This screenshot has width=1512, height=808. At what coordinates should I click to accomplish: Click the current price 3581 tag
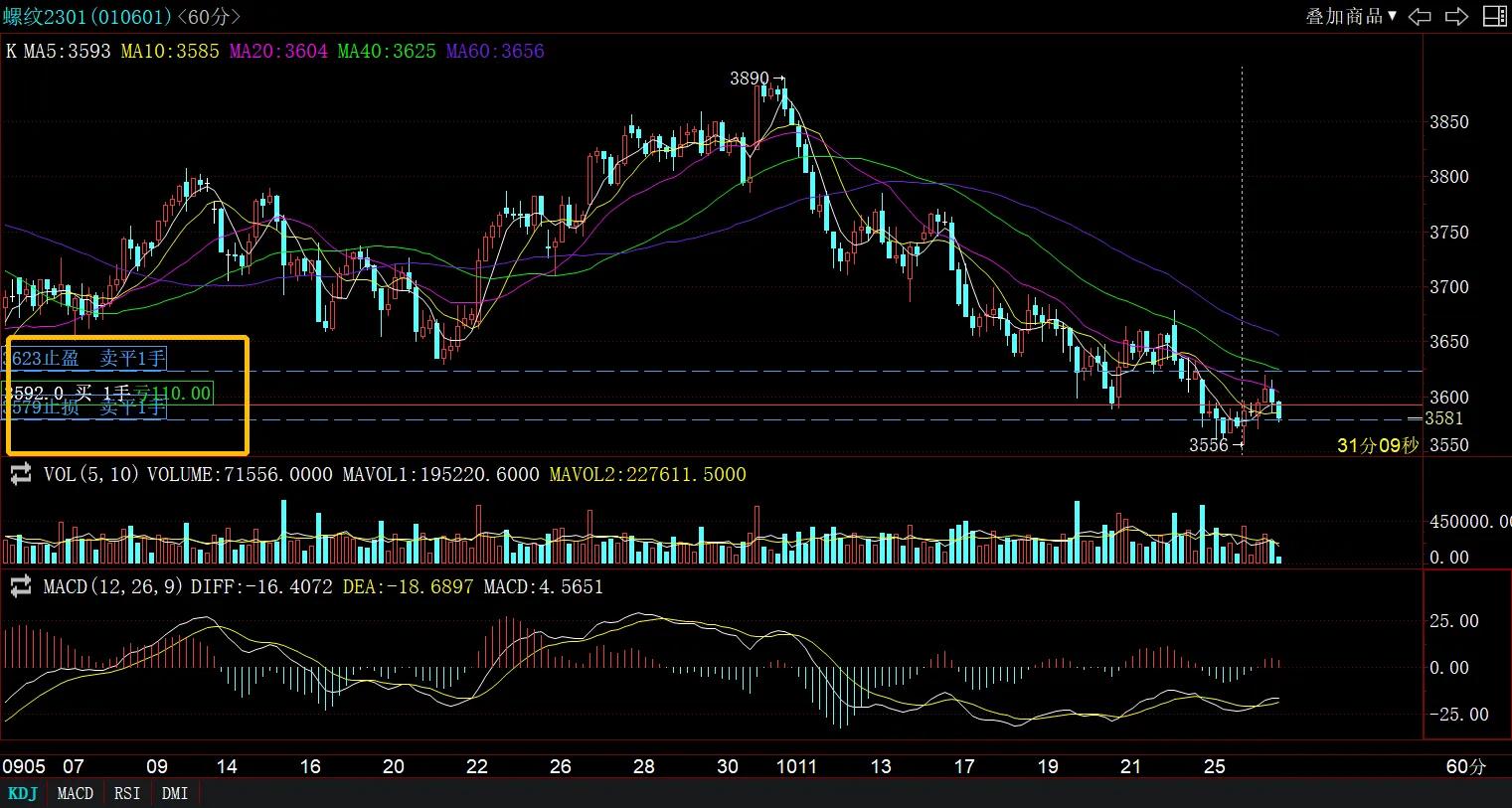coord(1443,418)
